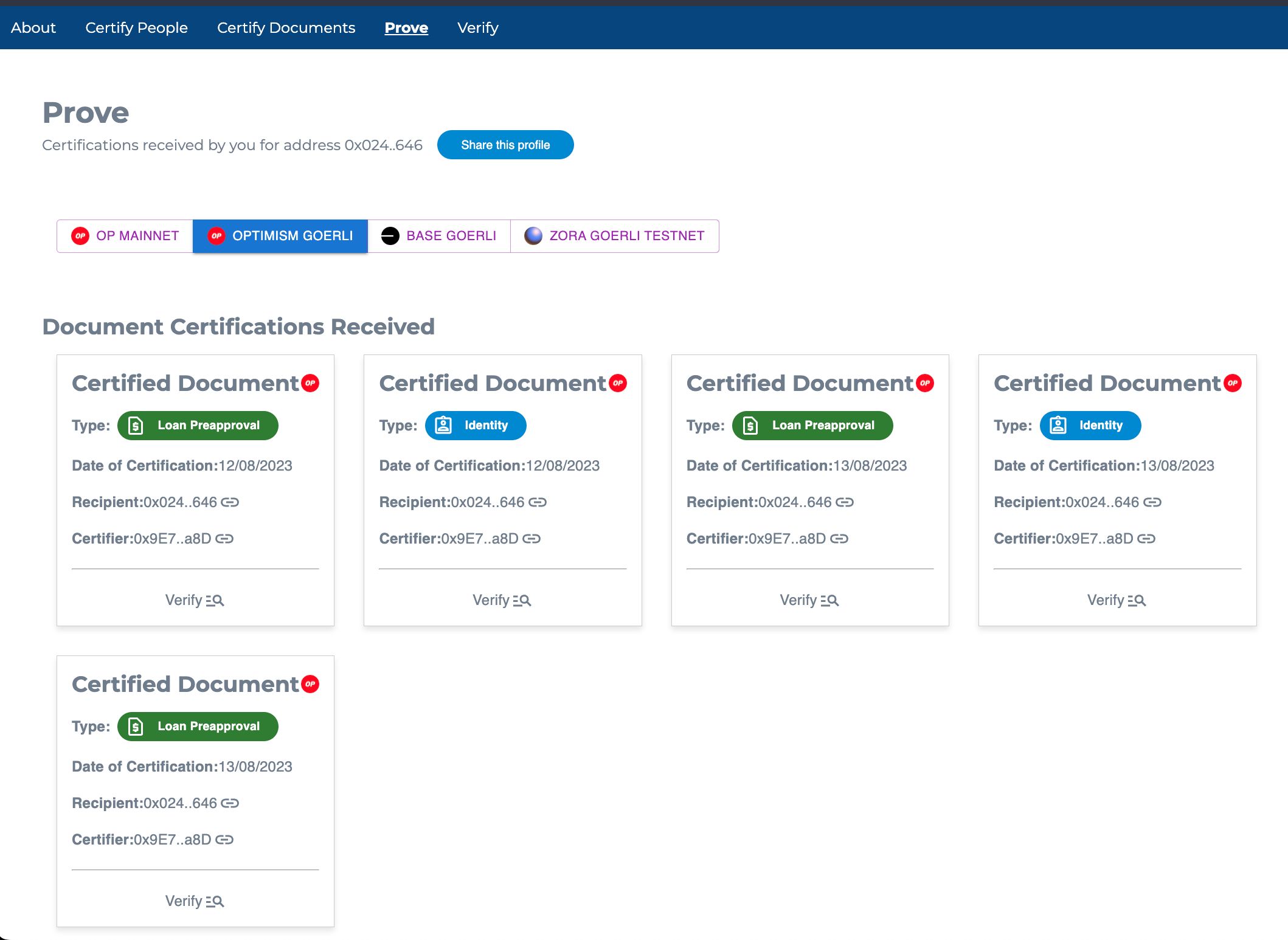This screenshot has height=940, width=1288.
Task: Toggle OPTIMISM GOERLI network filter
Action: pyautogui.click(x=278, y=235)
